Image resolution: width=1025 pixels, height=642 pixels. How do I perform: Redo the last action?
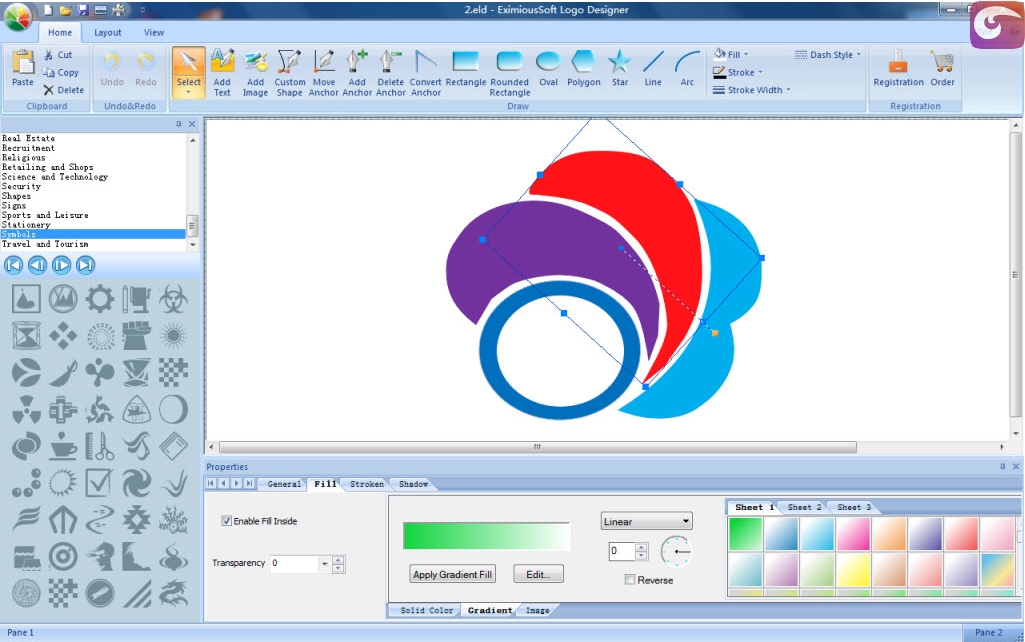pos(146,69)
